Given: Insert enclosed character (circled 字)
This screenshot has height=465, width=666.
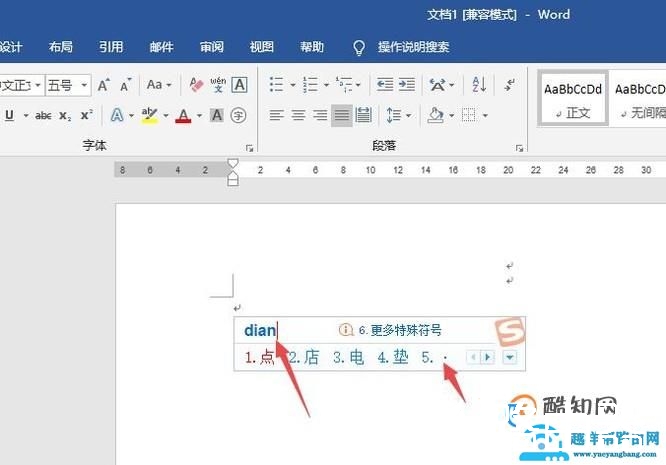Looking at the screenshot, I should pyautogui.click(x=238, y=115).
